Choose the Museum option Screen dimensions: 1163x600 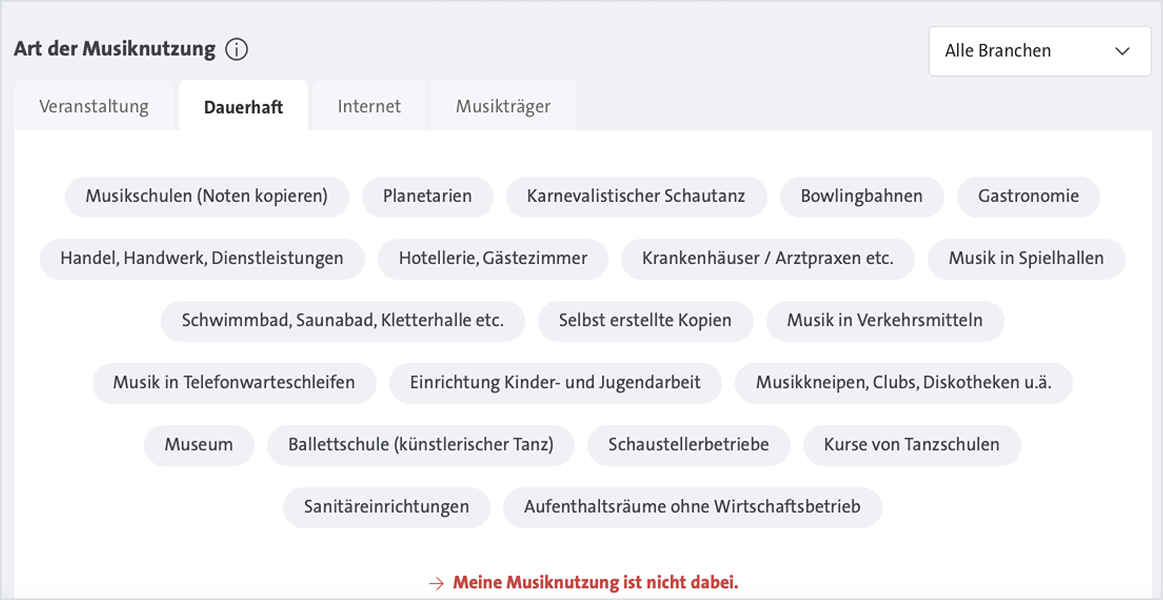(198, 445)
